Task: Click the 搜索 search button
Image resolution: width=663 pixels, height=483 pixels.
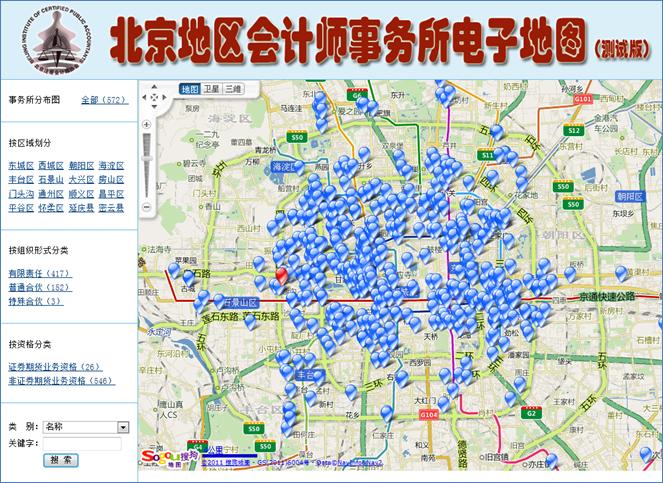Action: (61, 460)
